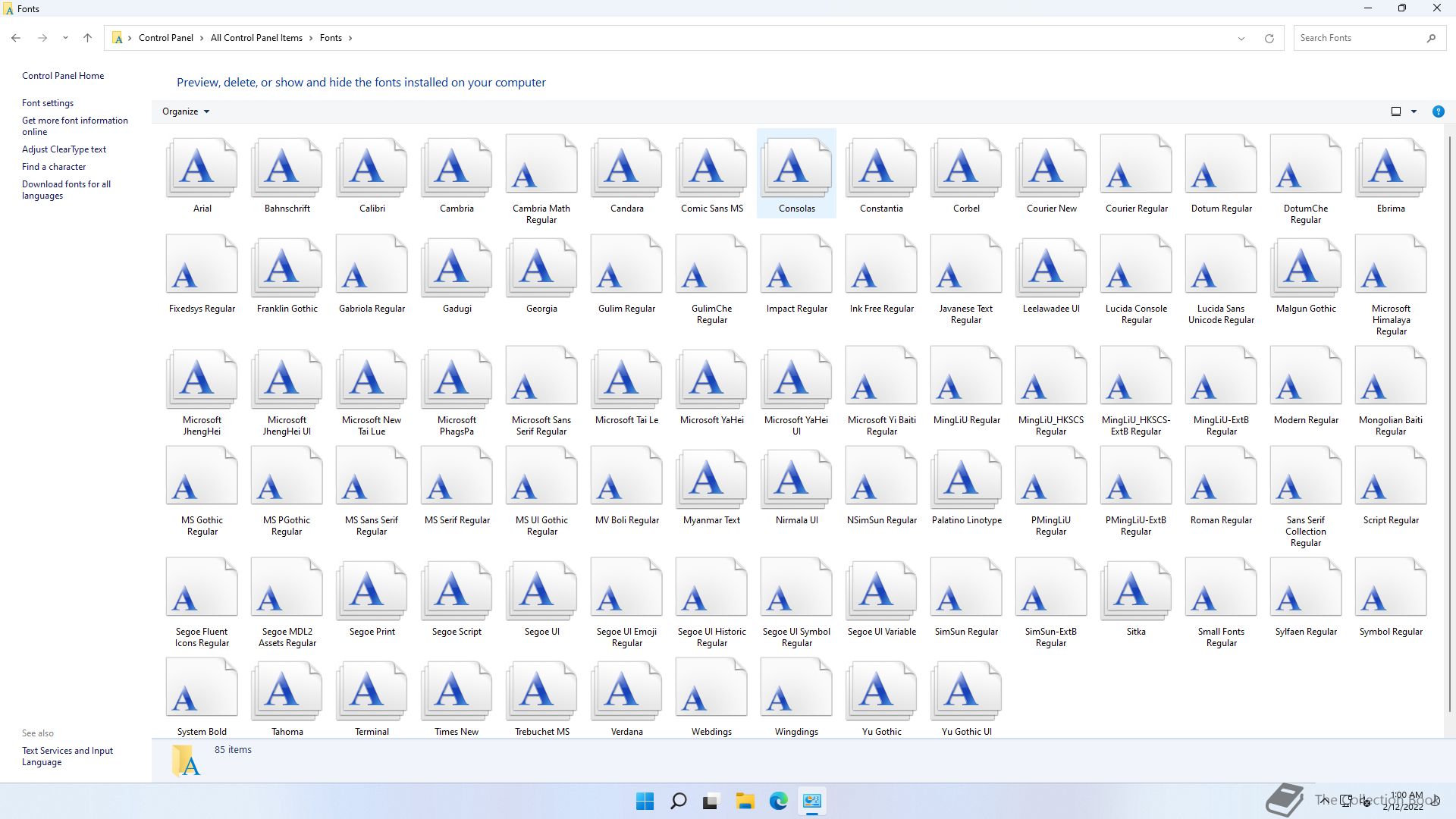The width and height of the screenshot is (1456, 819).
Task: Open the Organize dropdown menu
Action: coord(186,111)
